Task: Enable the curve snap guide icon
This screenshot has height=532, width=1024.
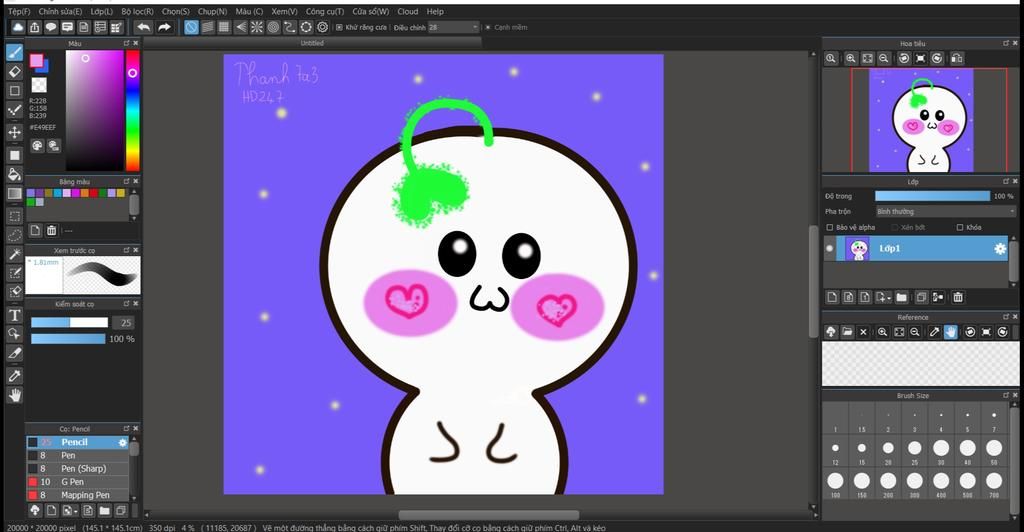Action: pyautogui.click(x=289, y=27)
